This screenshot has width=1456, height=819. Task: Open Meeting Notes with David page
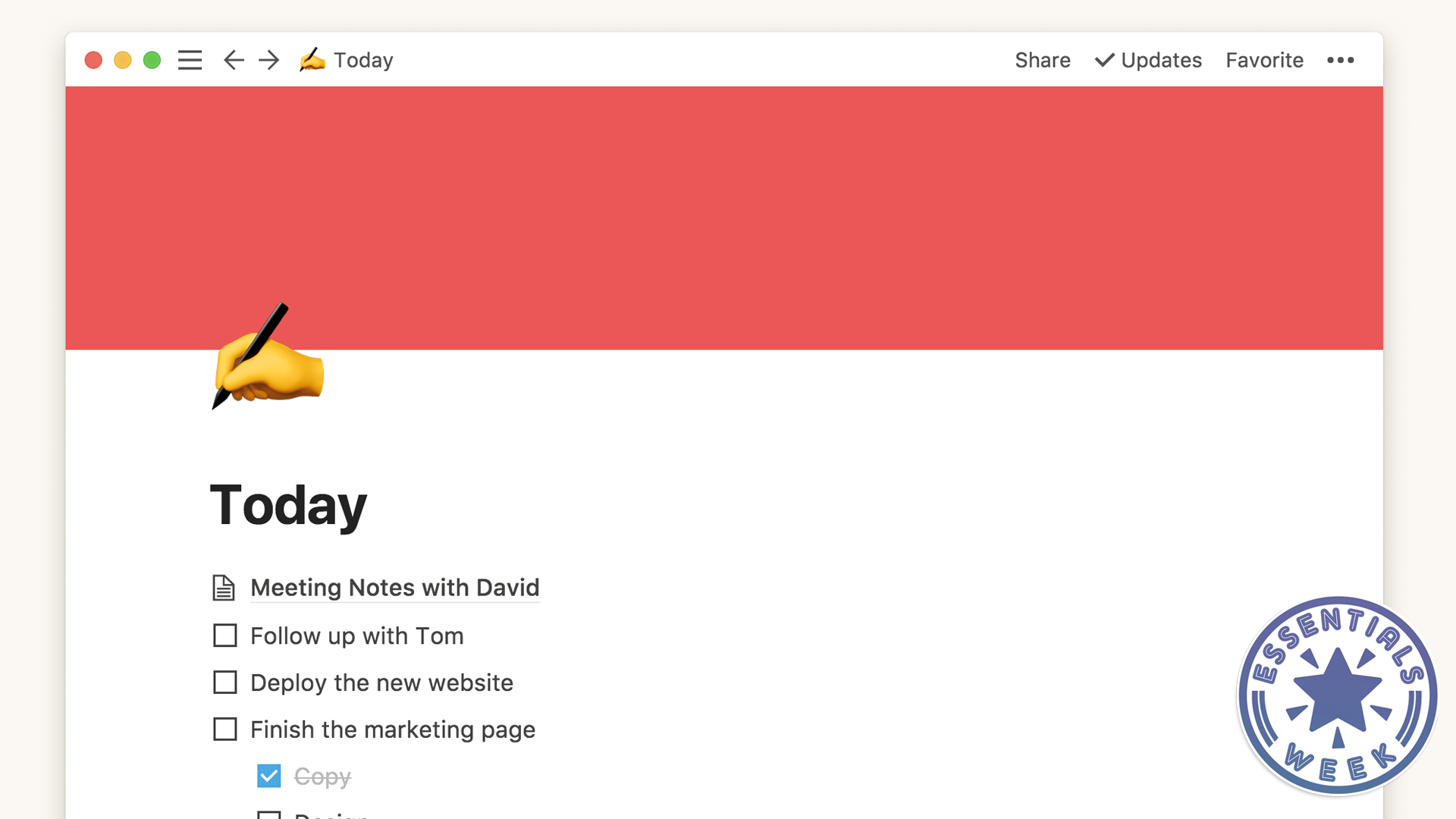click(x=395, y=588)
